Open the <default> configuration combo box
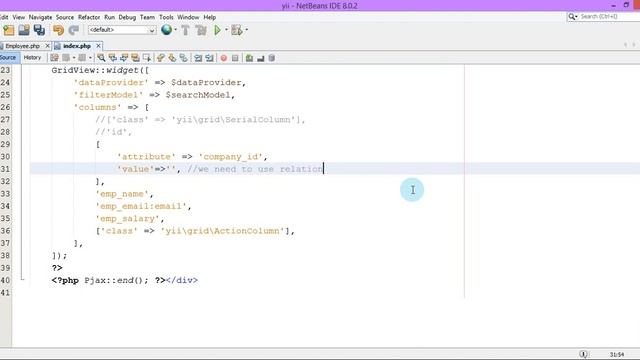This screenshot has height=360, width=640. pos(122,30)
